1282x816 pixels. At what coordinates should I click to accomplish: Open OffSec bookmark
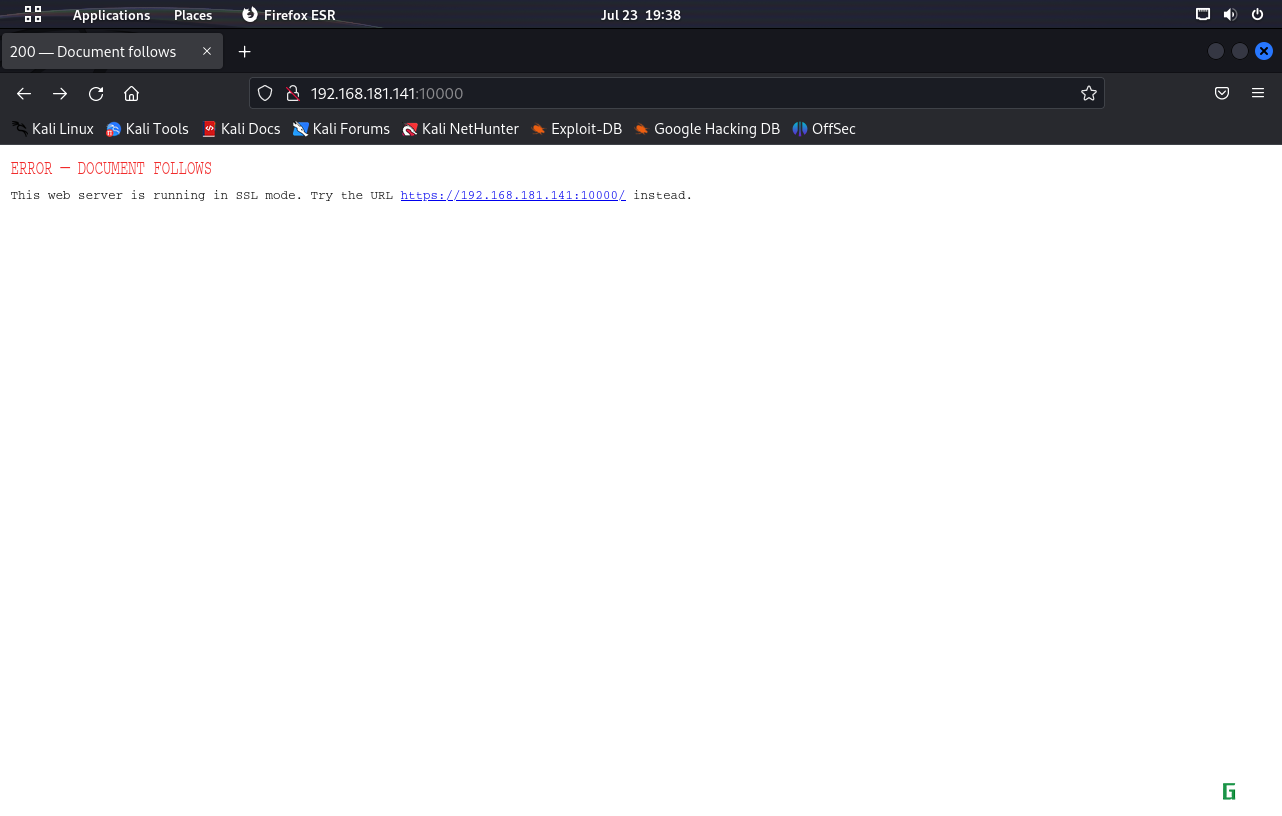[x=824, y=128]
